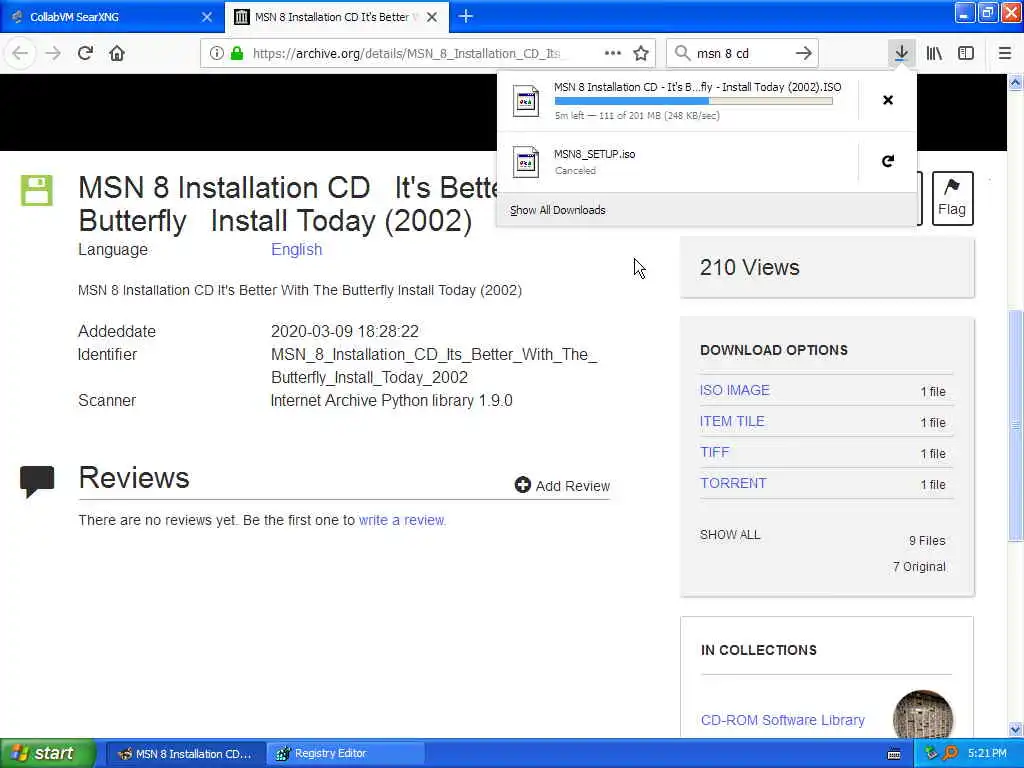Screen dimensions: 1024x768
Task: Open the Library toolbar icon
Action: click(934, 53)
